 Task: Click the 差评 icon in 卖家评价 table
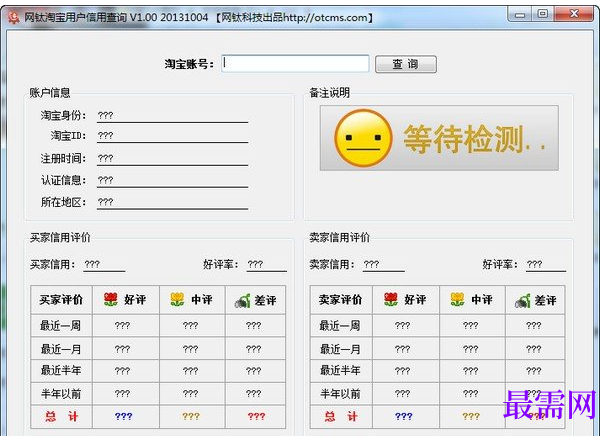click(x=522, y=301)
